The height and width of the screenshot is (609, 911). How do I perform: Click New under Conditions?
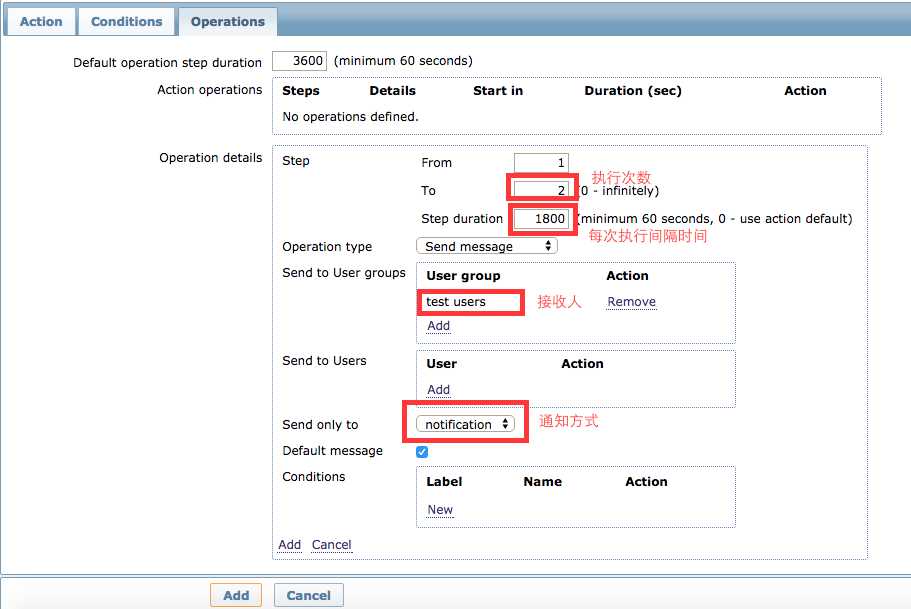pos(440,510)
